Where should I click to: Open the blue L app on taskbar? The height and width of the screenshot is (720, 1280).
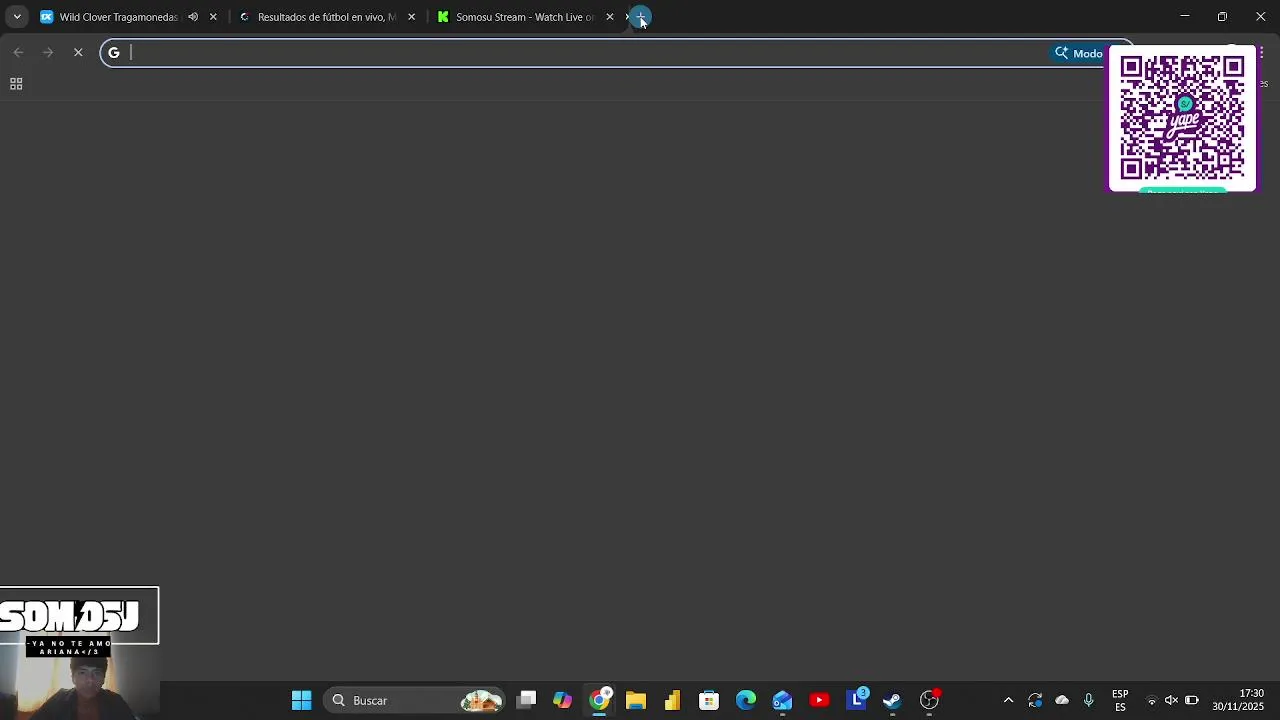pos(856,700)
